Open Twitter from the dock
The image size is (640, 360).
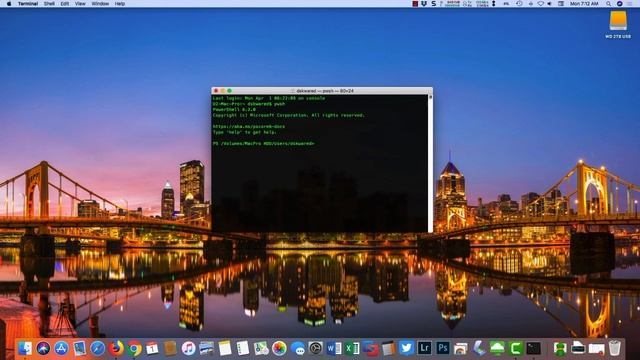[407, 348]
